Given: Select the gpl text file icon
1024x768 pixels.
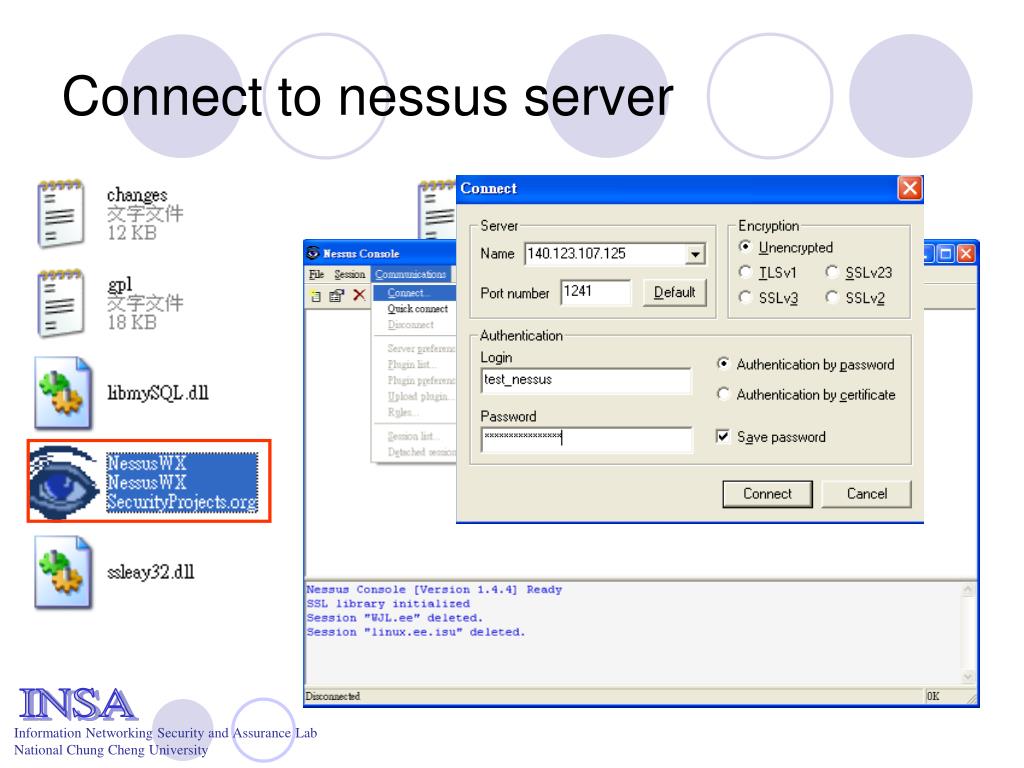Looking at the screenshot, I should [61, 303].
